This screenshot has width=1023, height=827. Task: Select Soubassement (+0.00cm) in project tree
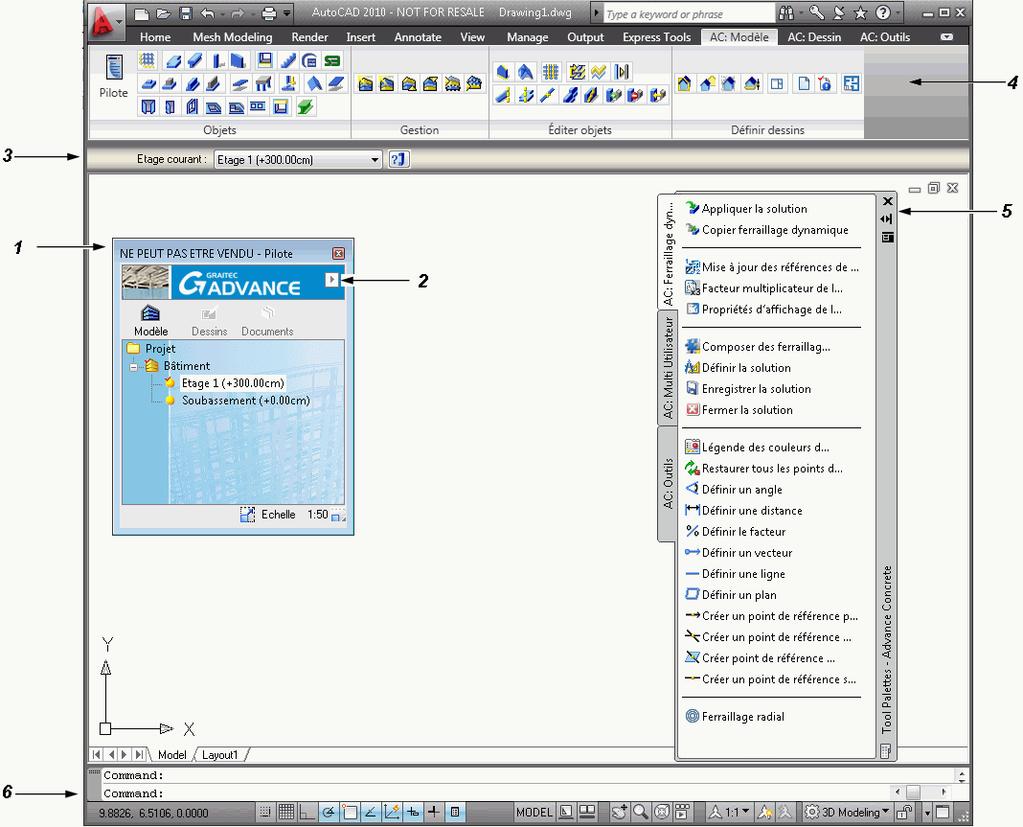(x=245, y=400)
